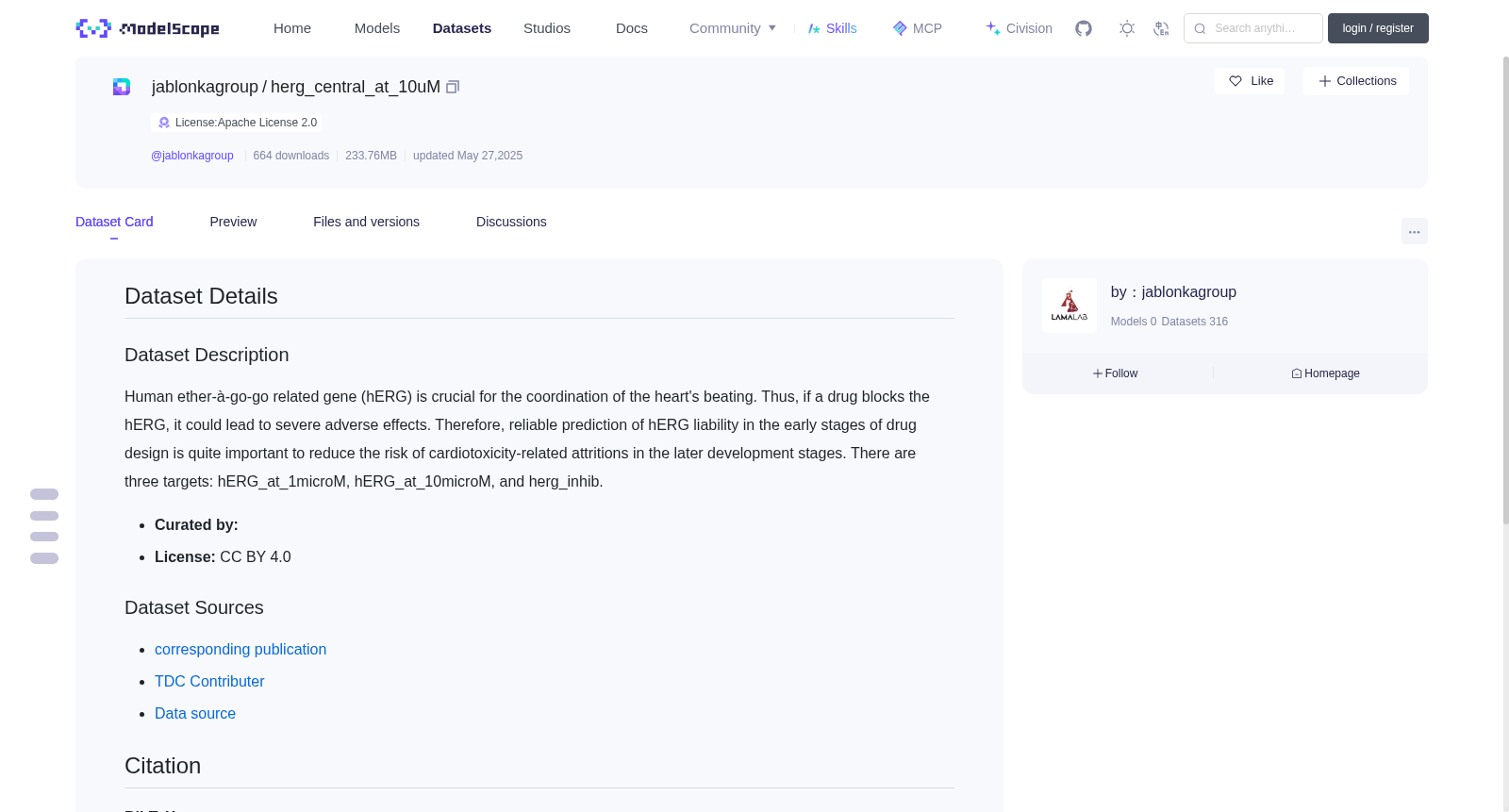Open the three-dots more options button
1509x812 pixels.
click(x=1415, y=231)
